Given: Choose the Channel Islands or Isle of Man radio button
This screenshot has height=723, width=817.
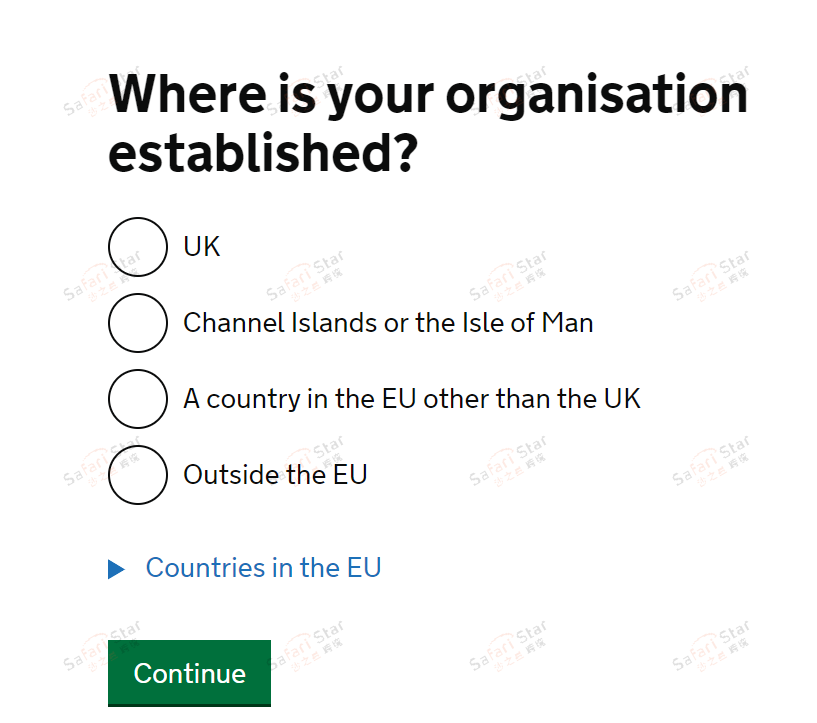Looking at the screenshot, I should pyautogui.click(x=137, y=323).
